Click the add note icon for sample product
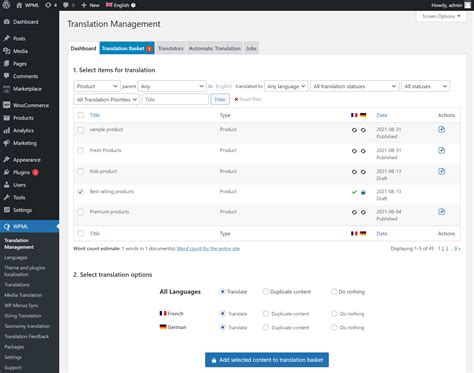Image resolution: width=474 pixels, height=373 pixels. coord(442,130)
